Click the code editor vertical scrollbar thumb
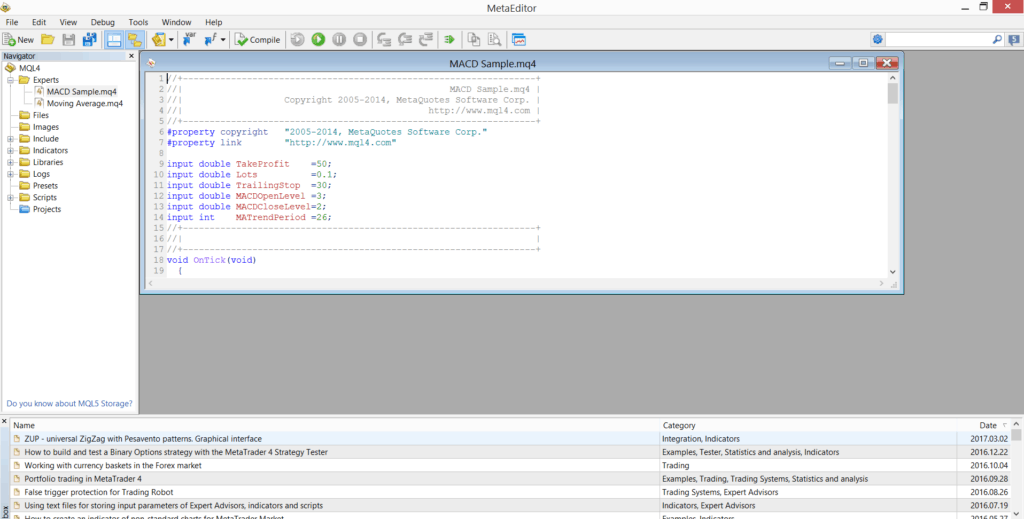 click(893, 93)
